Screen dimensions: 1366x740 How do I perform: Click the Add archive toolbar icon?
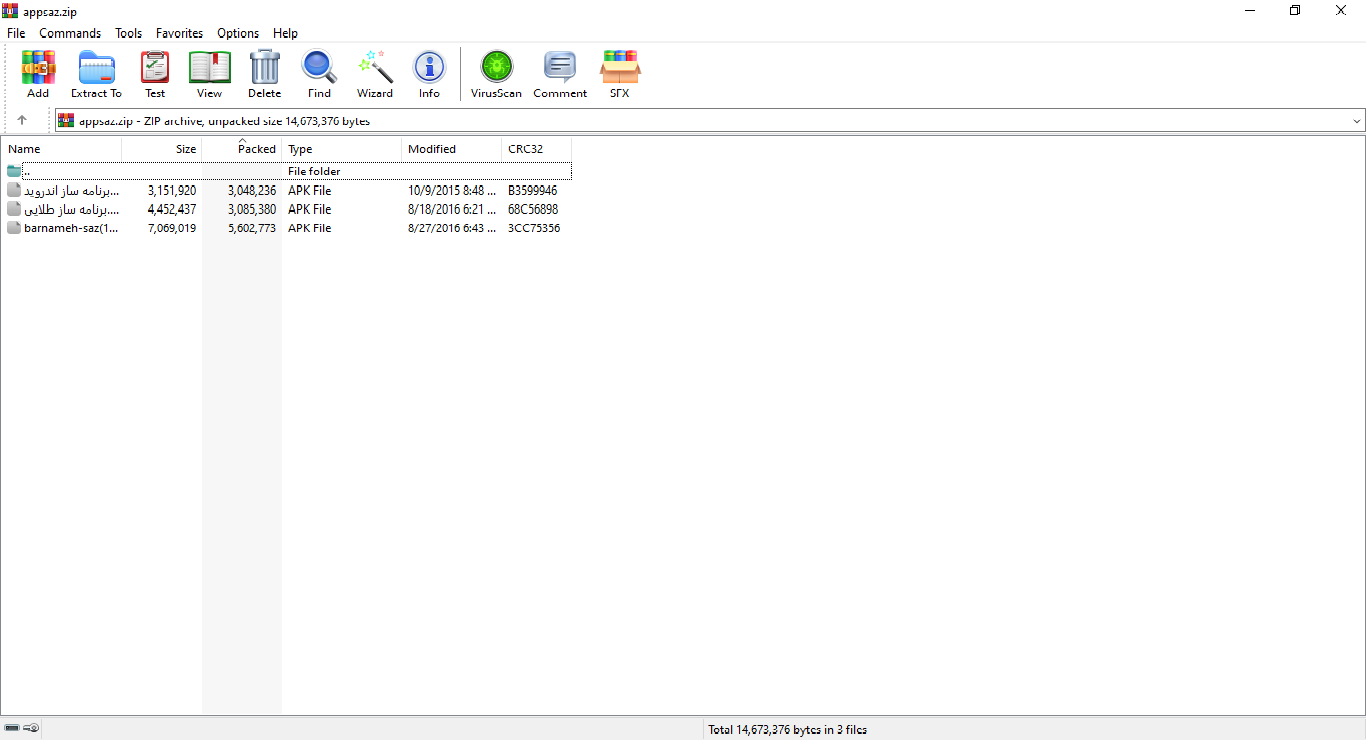click(38, 74)
